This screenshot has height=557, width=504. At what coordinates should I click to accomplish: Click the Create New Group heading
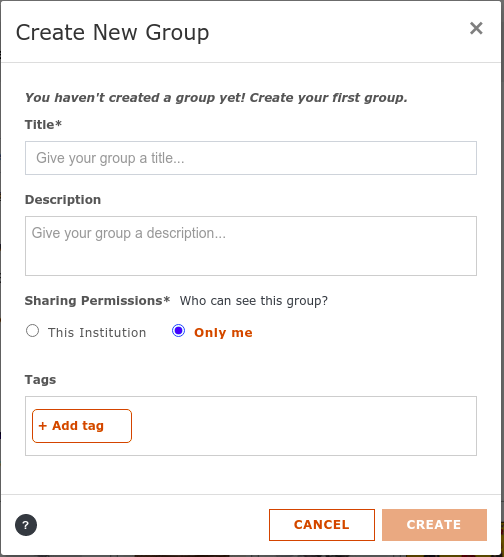point(113,33)
